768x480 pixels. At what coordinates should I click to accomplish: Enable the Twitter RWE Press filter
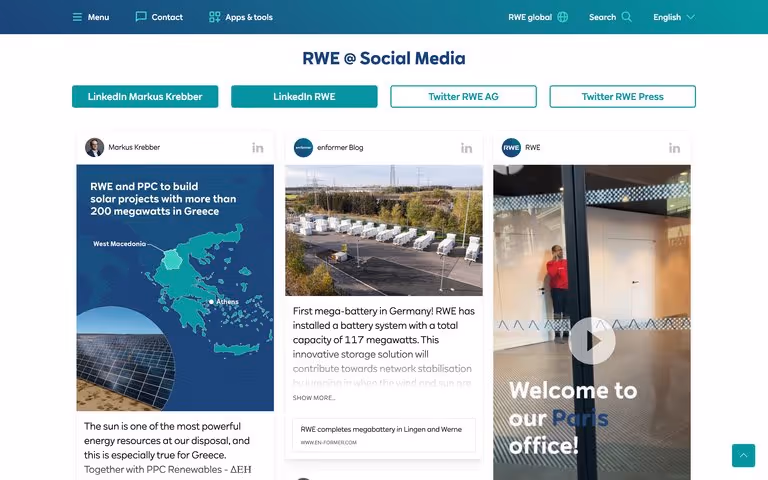point(623,96)
